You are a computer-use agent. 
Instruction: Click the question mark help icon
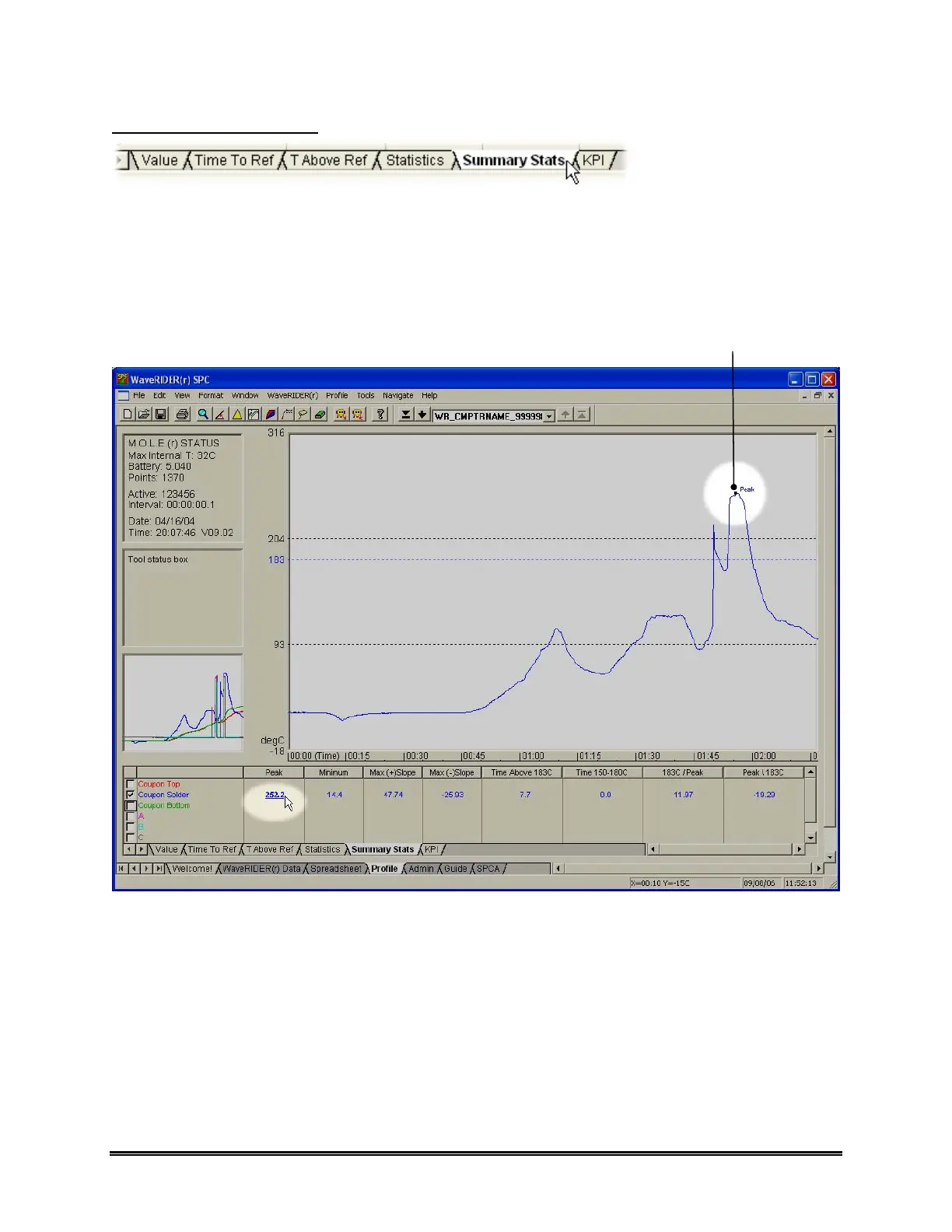point(380,415)
